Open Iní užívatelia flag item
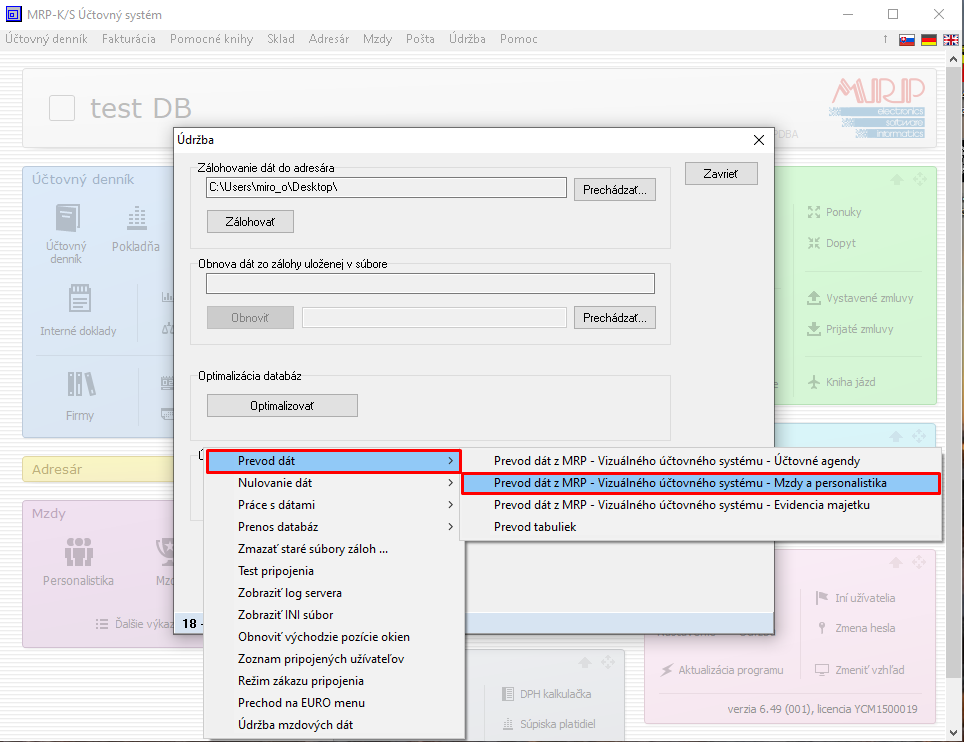Image resolution: width=964 pixels, height=742 pixels. point(855,598)
